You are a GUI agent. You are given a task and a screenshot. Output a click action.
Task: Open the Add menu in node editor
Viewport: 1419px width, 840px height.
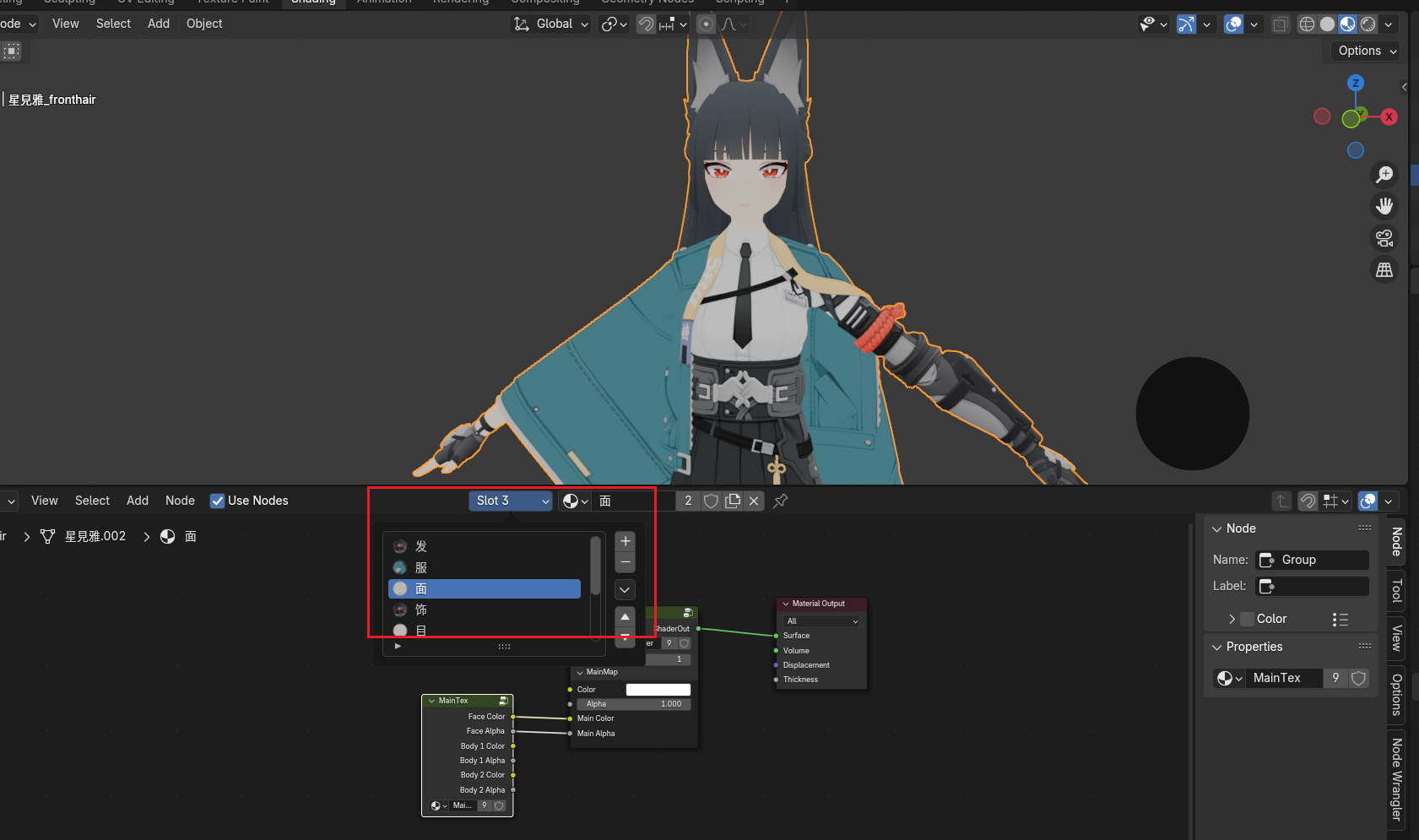tap(138, 501)
